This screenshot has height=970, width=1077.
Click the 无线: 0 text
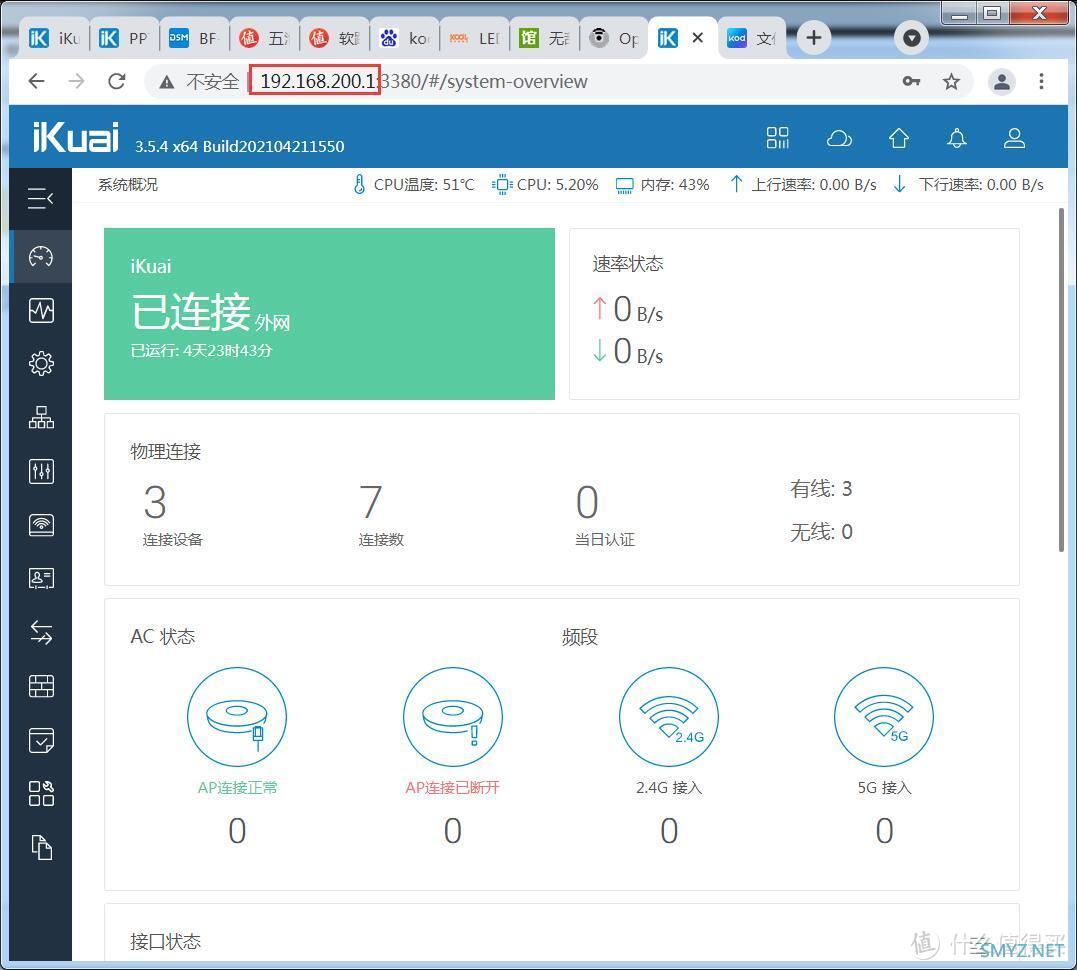pos(821,531)
